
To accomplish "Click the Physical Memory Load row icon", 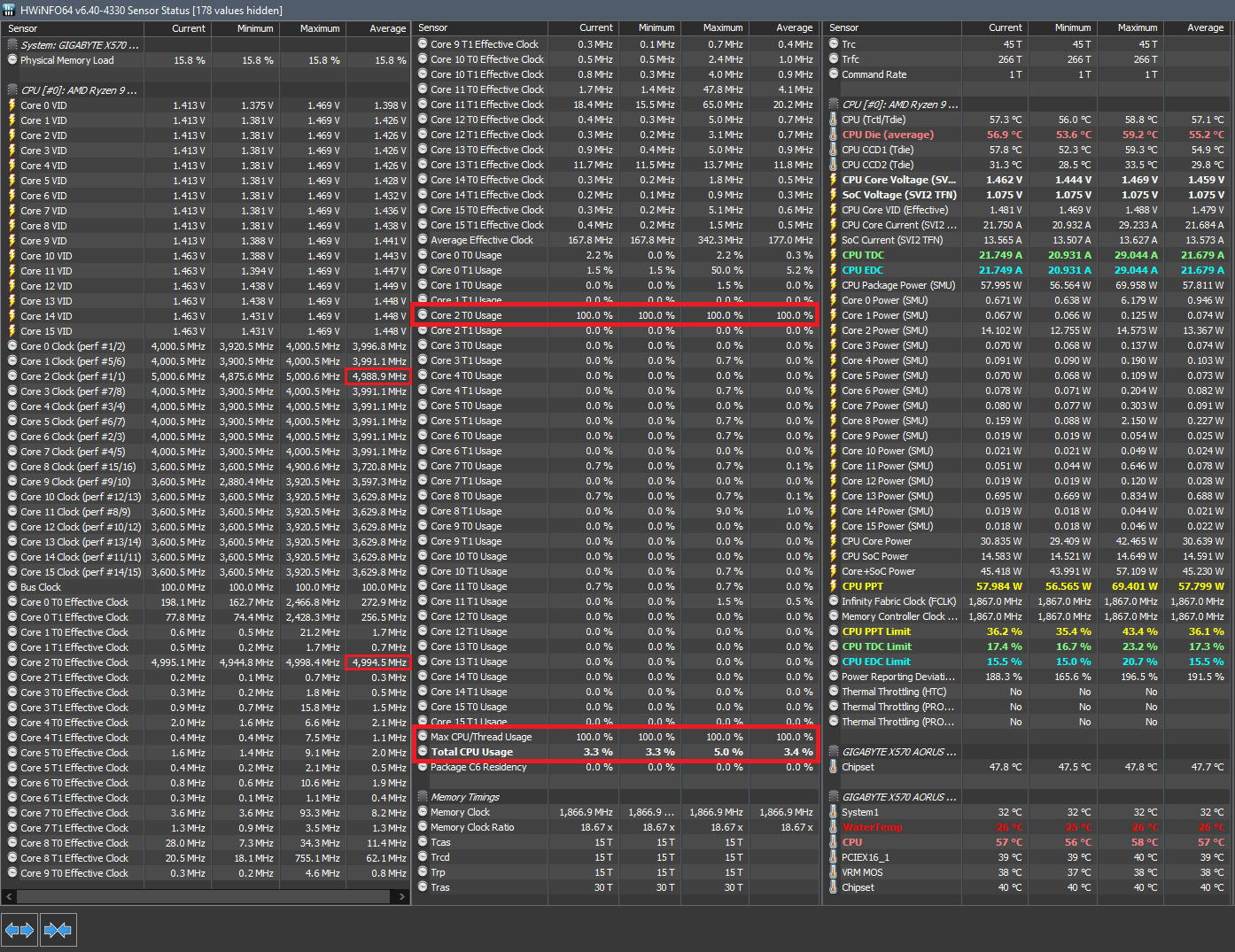I will (x=12, y=60).
